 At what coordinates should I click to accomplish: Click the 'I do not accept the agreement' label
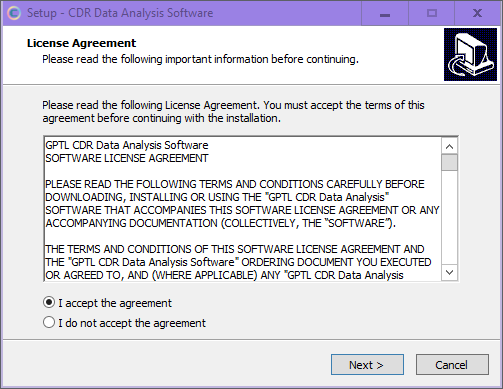pyautogui.click(x=132, y=323)
